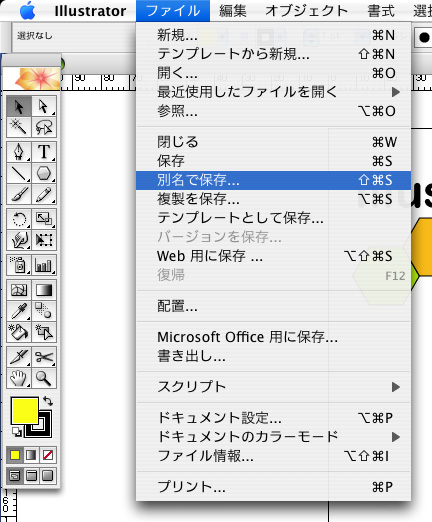The height and width of the screenshot is (522, 432).
Task: Choose テンプレートから新規...
Action: [x=273, y=54]
